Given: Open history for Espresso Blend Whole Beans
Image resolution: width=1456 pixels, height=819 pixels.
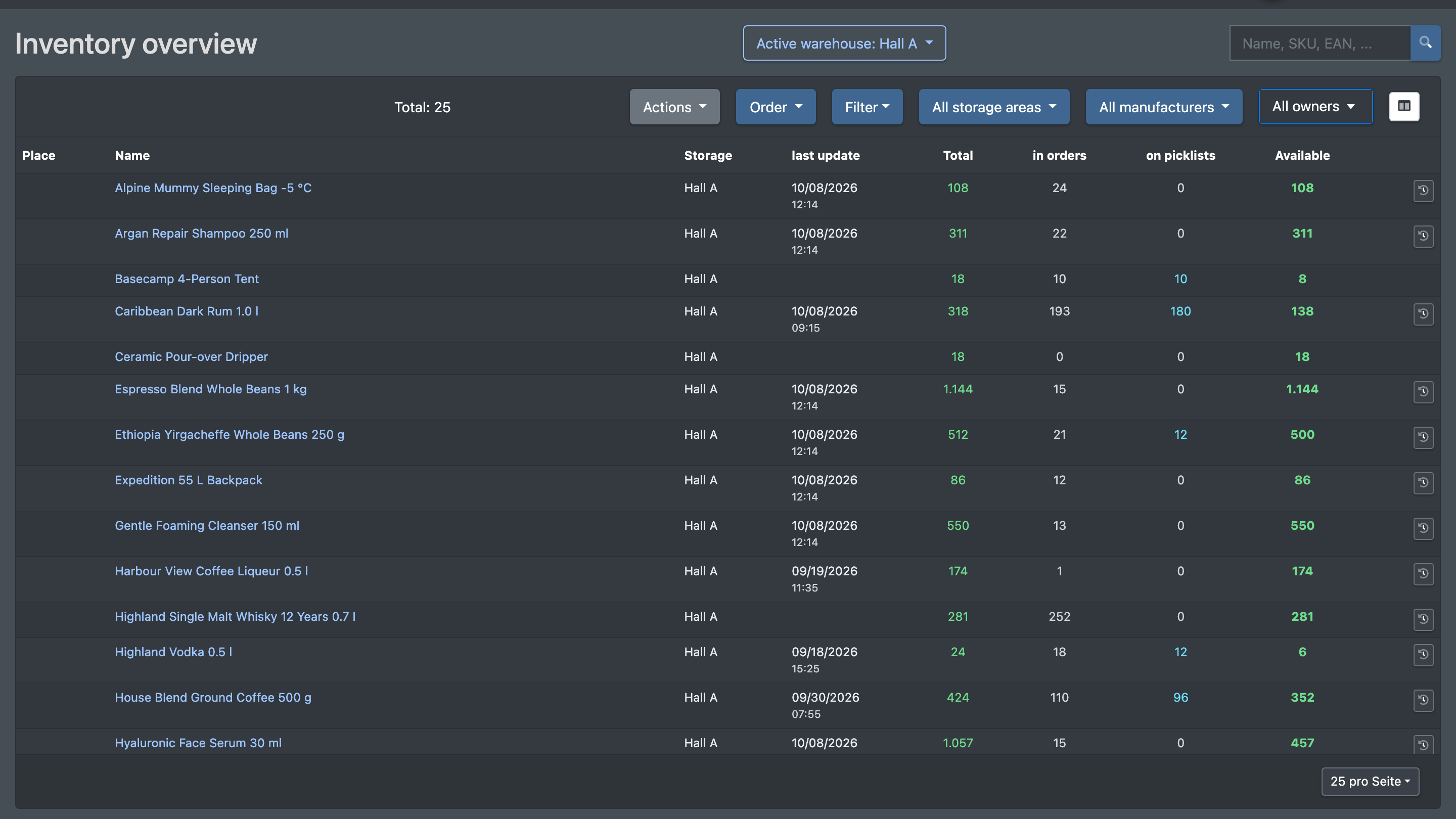Looking at the screenshot, I should [x=1423, y=392].
